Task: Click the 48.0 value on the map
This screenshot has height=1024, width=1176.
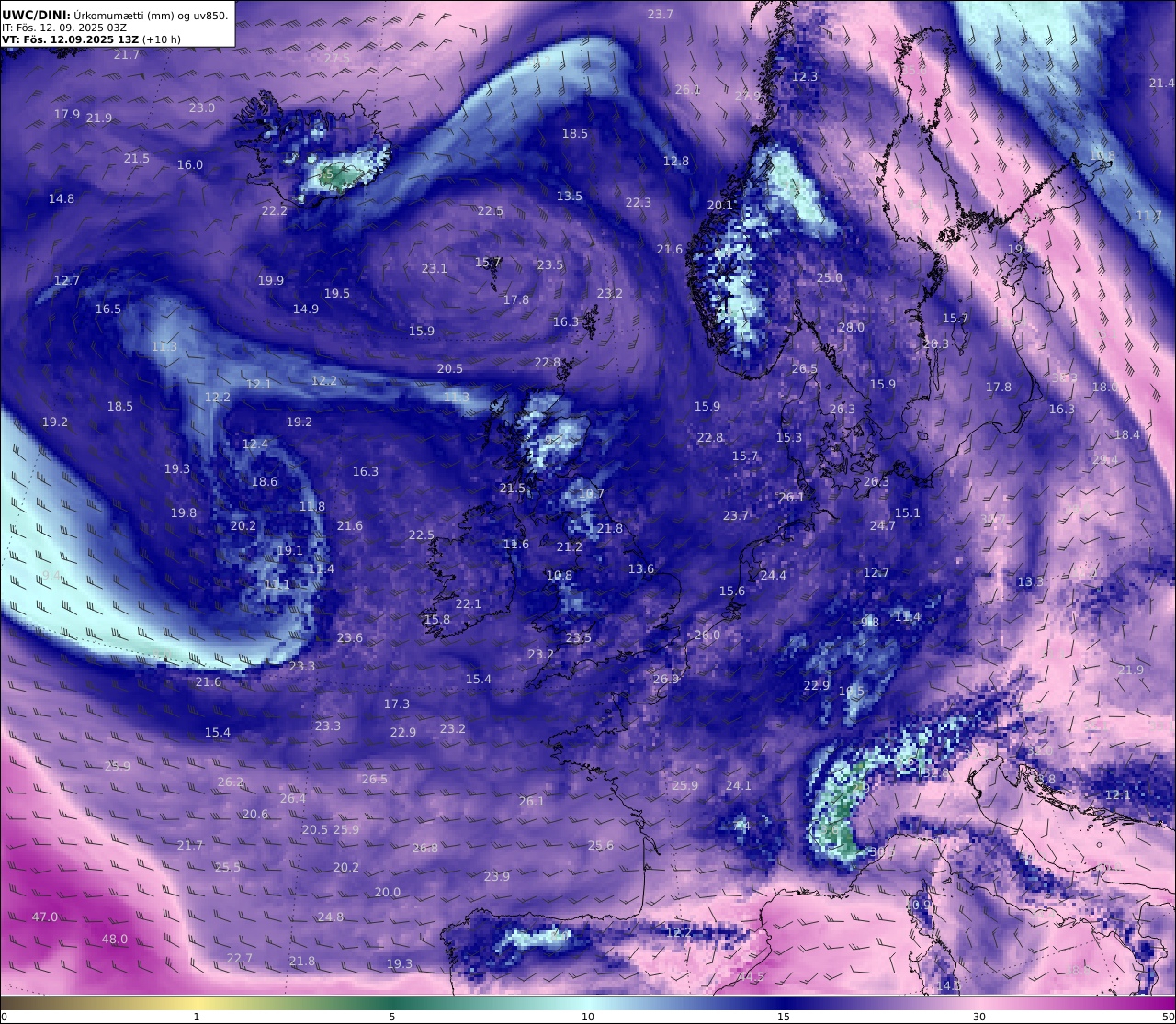Action: [x=115, y=940]
